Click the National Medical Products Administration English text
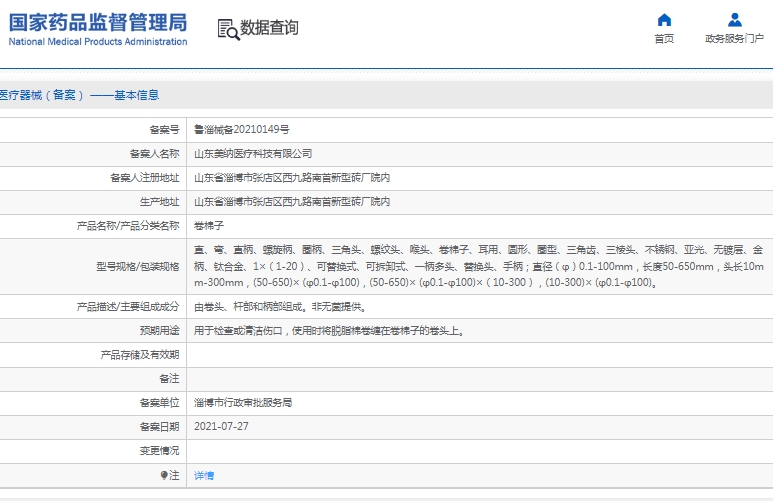 98,42
